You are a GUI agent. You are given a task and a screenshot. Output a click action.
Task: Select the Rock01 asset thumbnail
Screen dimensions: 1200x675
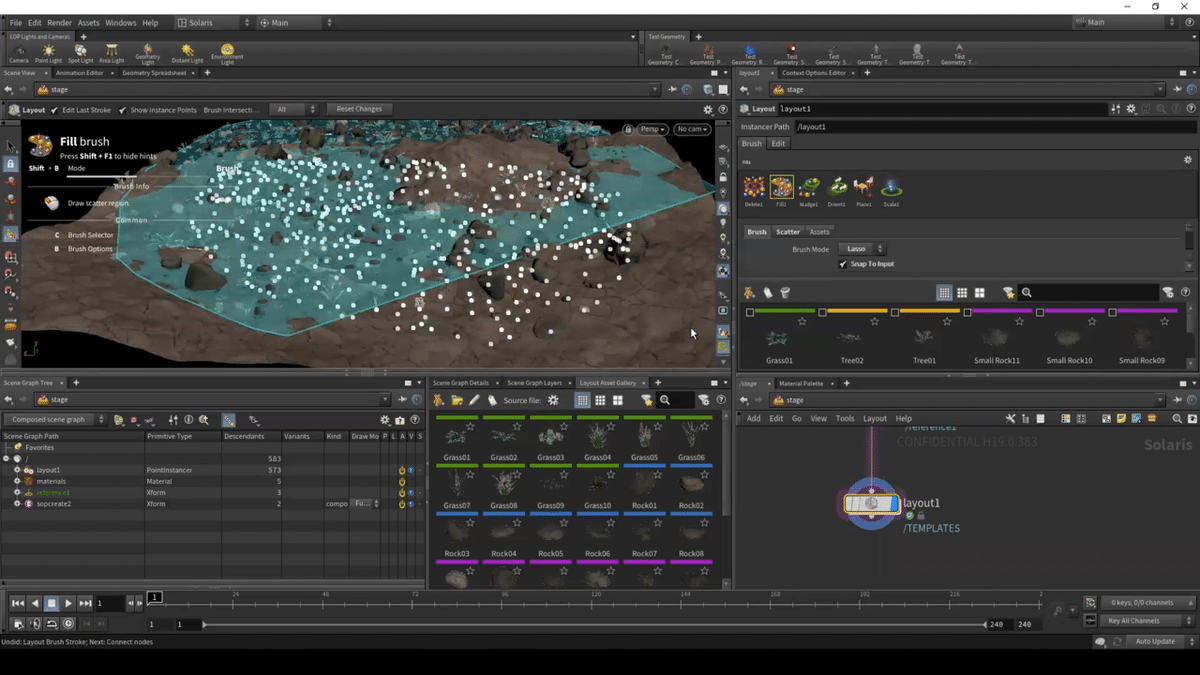pyautogui.click(x=645, y=486)
